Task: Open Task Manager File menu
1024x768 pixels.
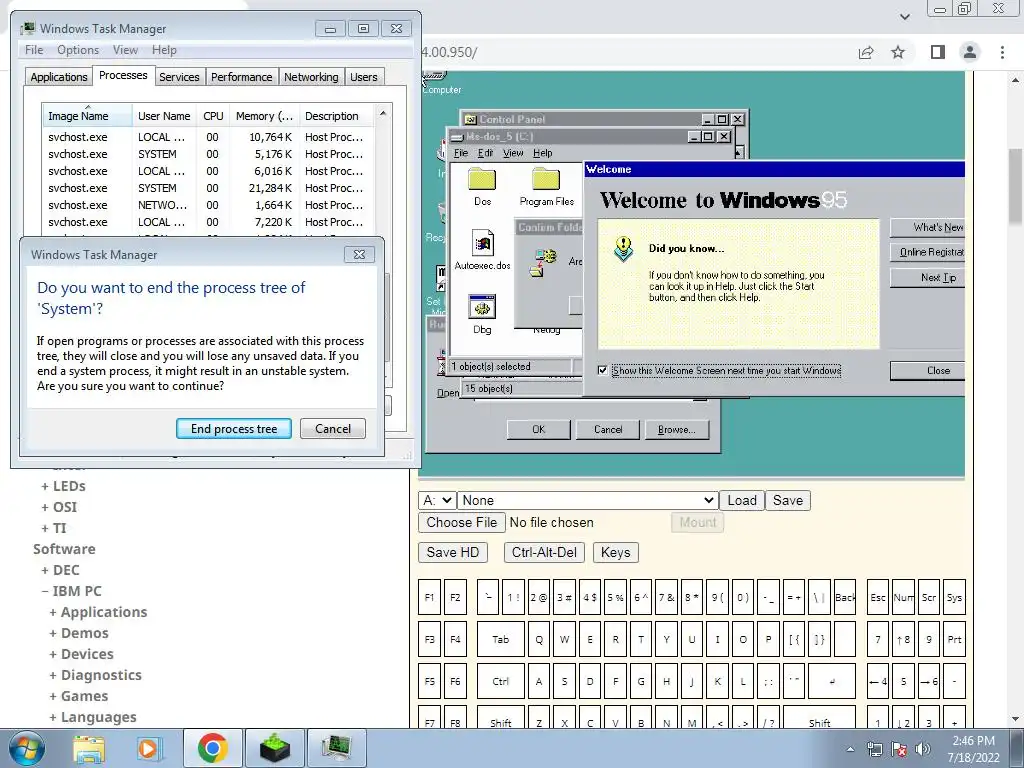Action: point(34,50)
